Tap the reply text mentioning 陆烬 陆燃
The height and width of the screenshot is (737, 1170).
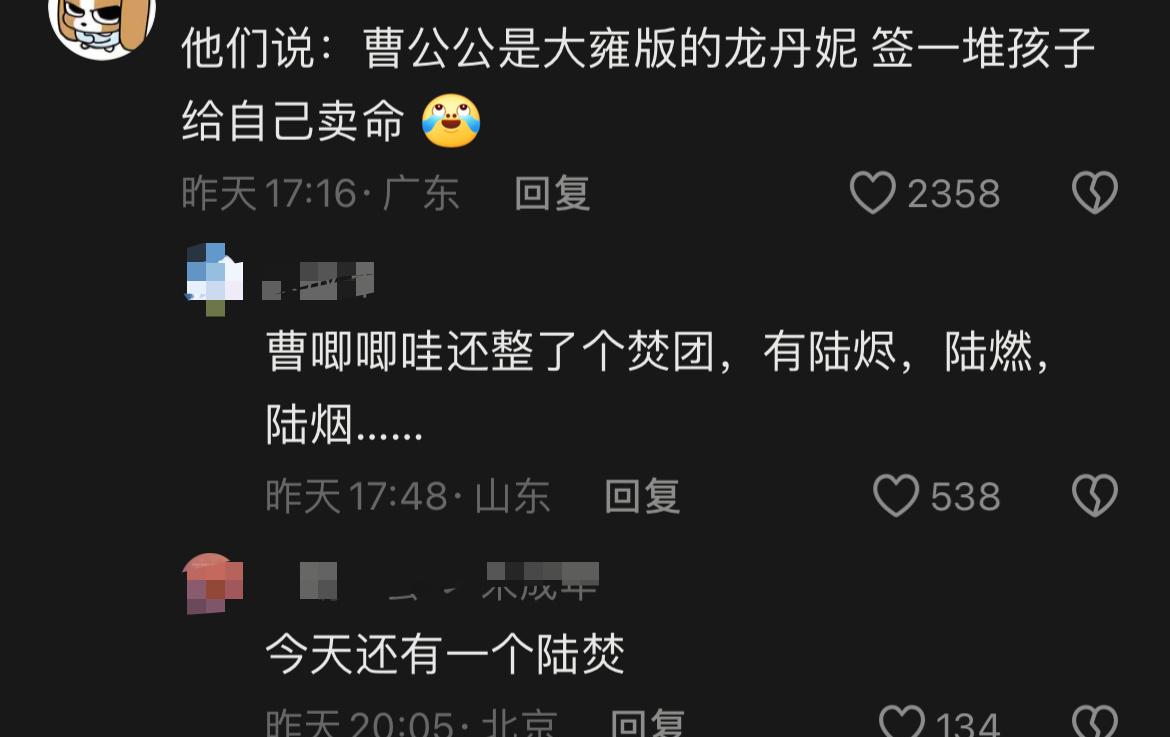pyautogui.click(x=658, y=387)
